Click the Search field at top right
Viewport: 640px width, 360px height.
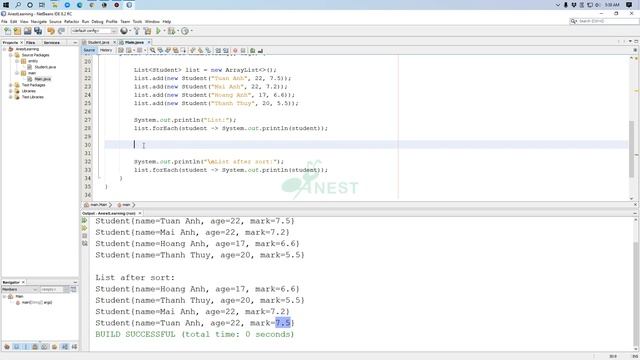tap(604, 21)
